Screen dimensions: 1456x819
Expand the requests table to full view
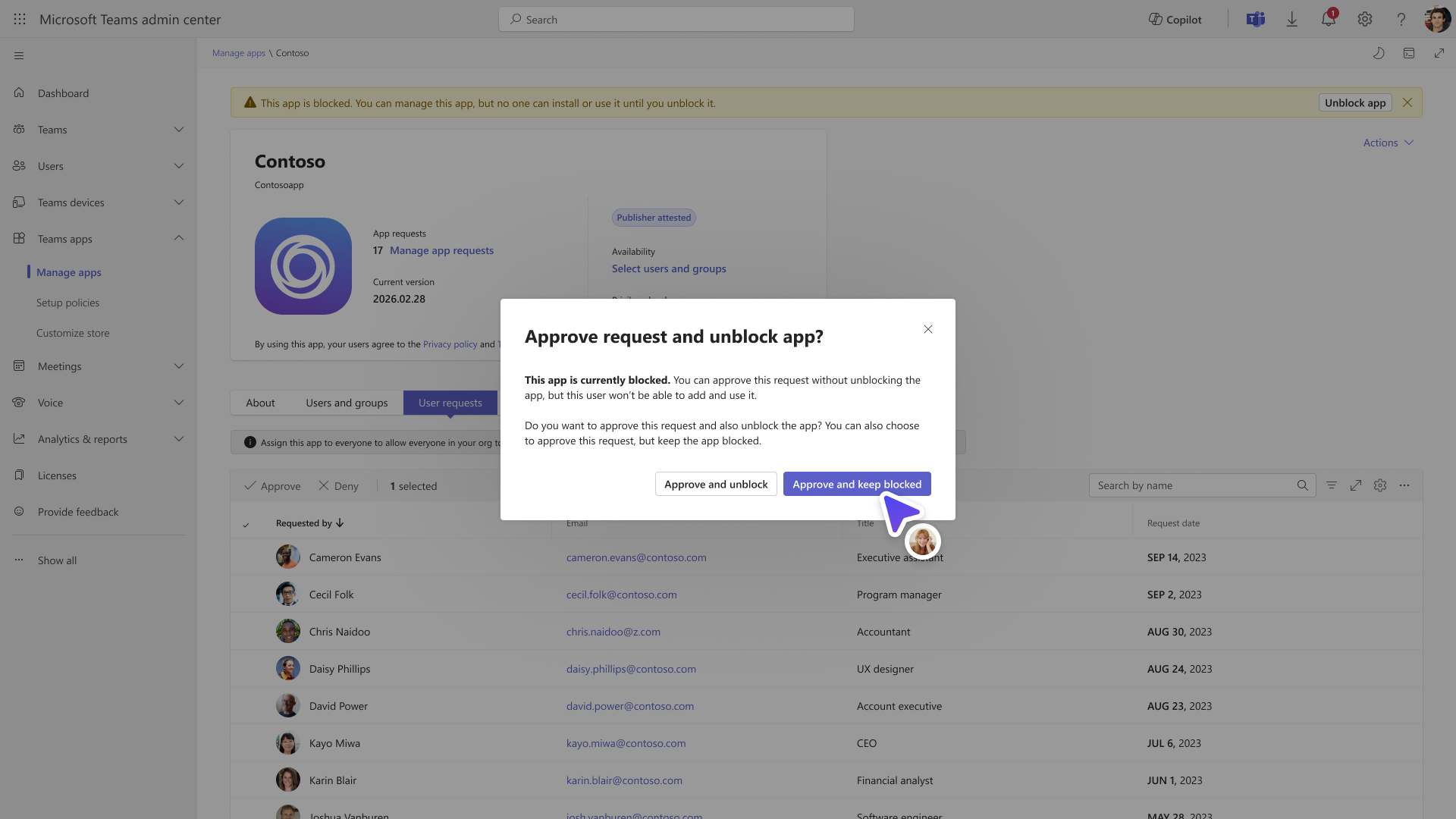[x=1356, y=485]
